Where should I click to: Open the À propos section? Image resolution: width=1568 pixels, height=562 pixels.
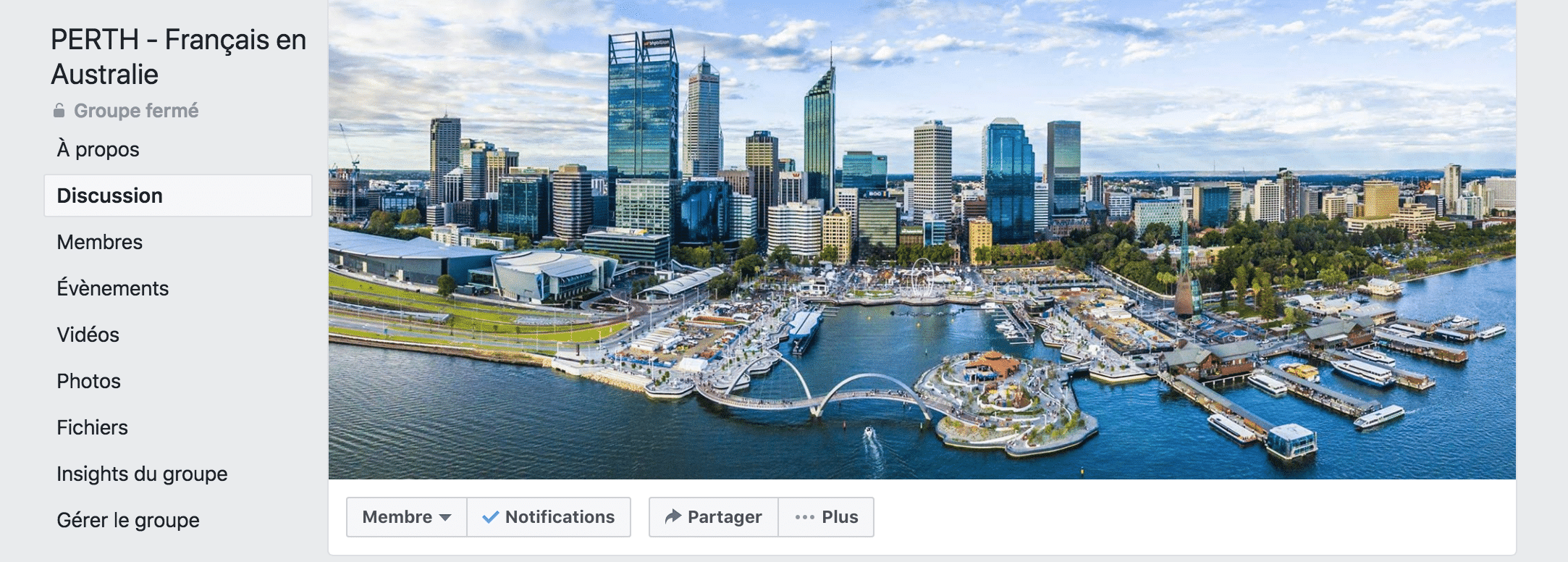pos(98,149)
